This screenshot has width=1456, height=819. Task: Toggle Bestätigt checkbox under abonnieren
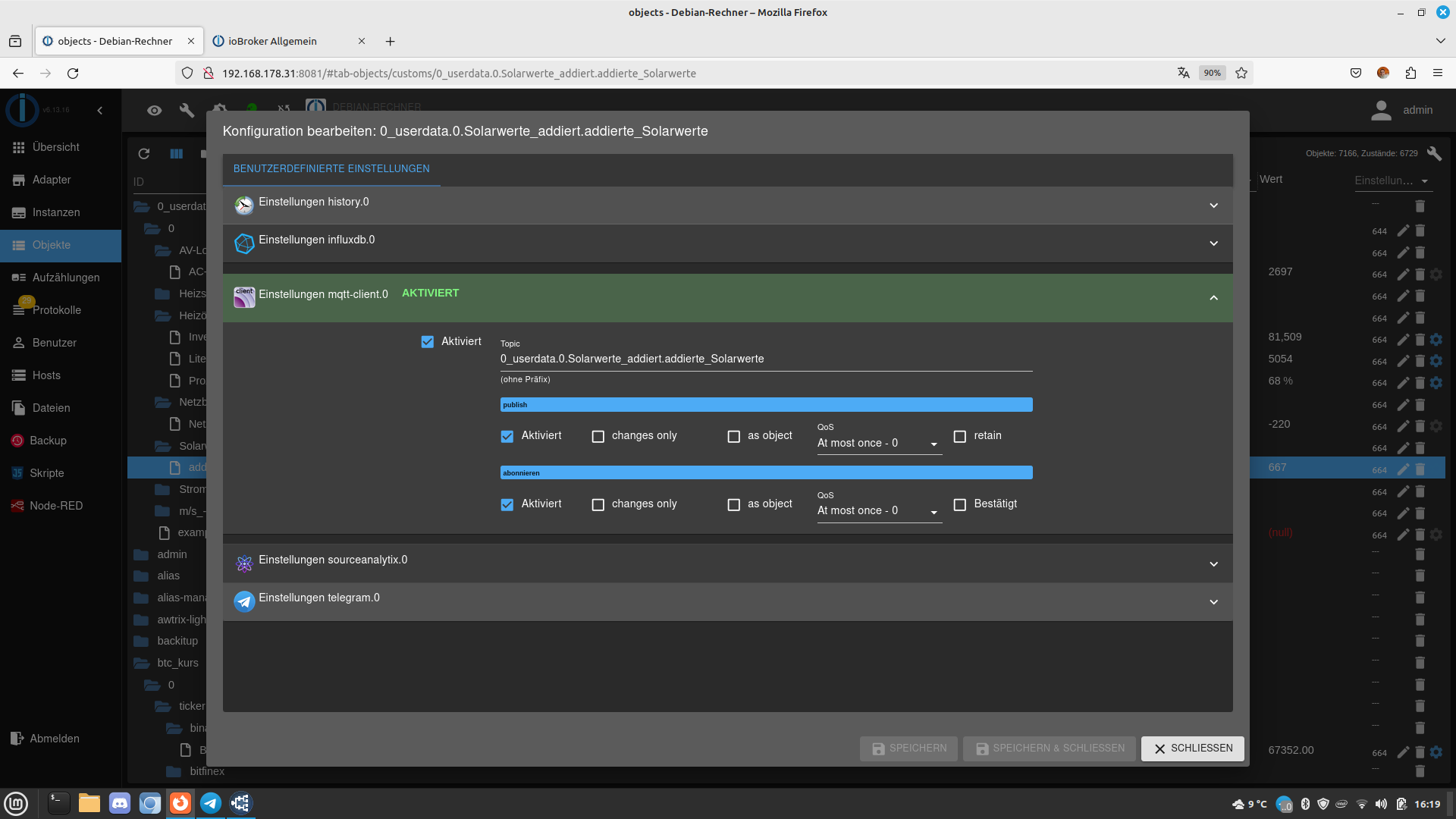coord(960,505)
